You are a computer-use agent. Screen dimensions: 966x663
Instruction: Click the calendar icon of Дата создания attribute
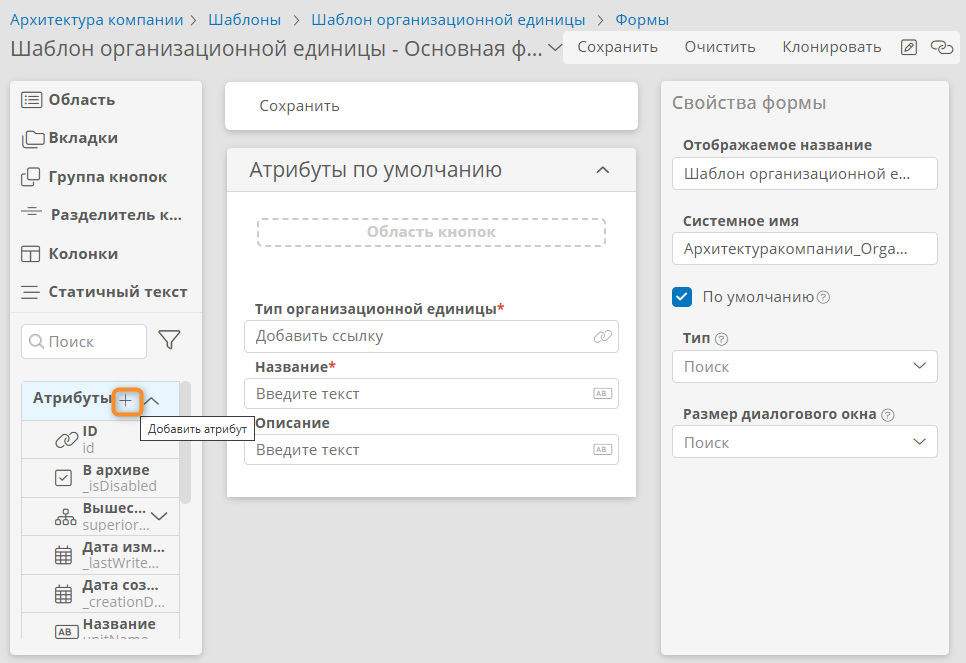(63, 594)
